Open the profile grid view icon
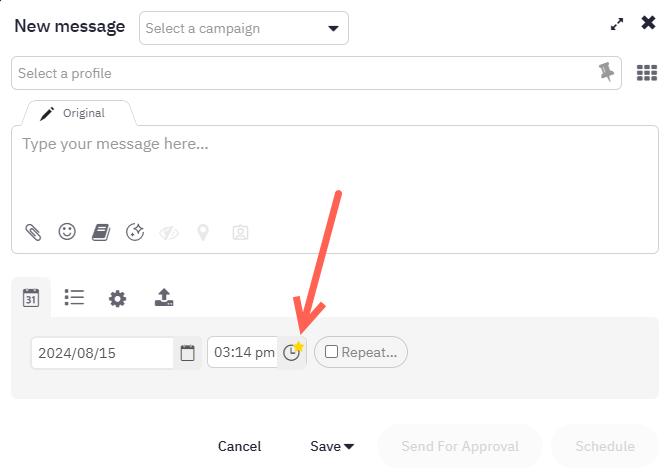Viewport: 668px width, 476px height. click(647, 73)
